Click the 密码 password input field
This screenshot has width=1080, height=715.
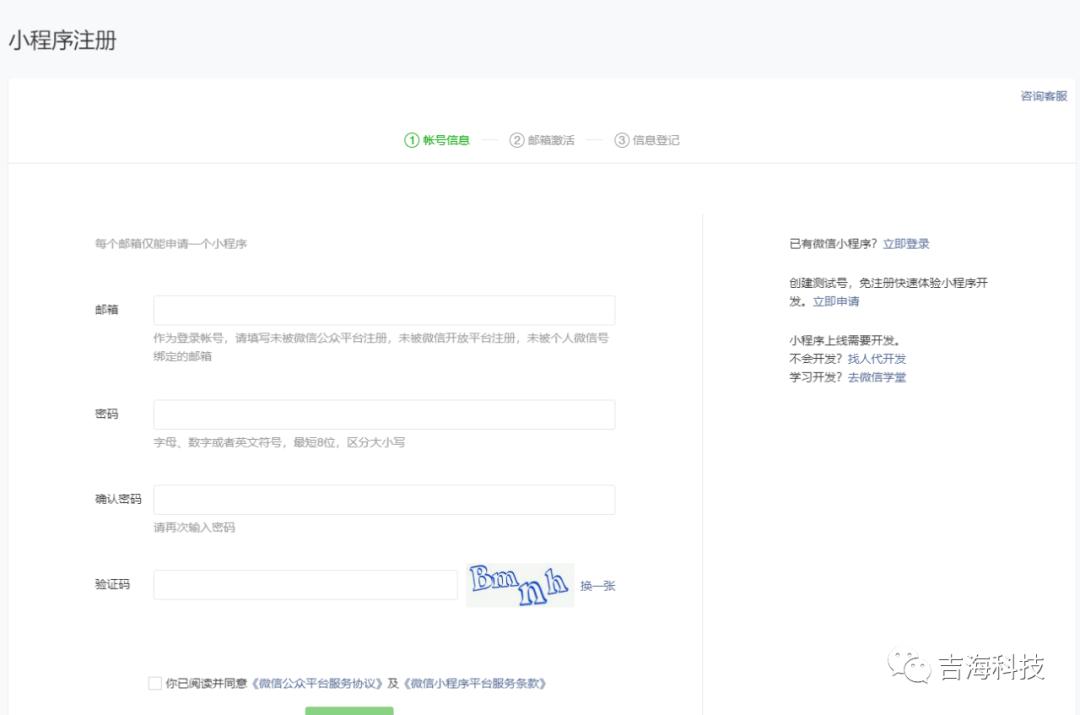pos(383,414)
